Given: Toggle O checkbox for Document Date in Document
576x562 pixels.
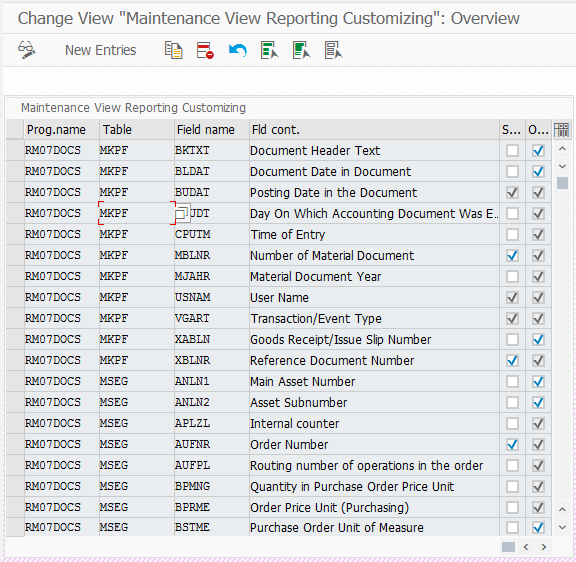Looking at the screenshot, I should click(538, 171).
